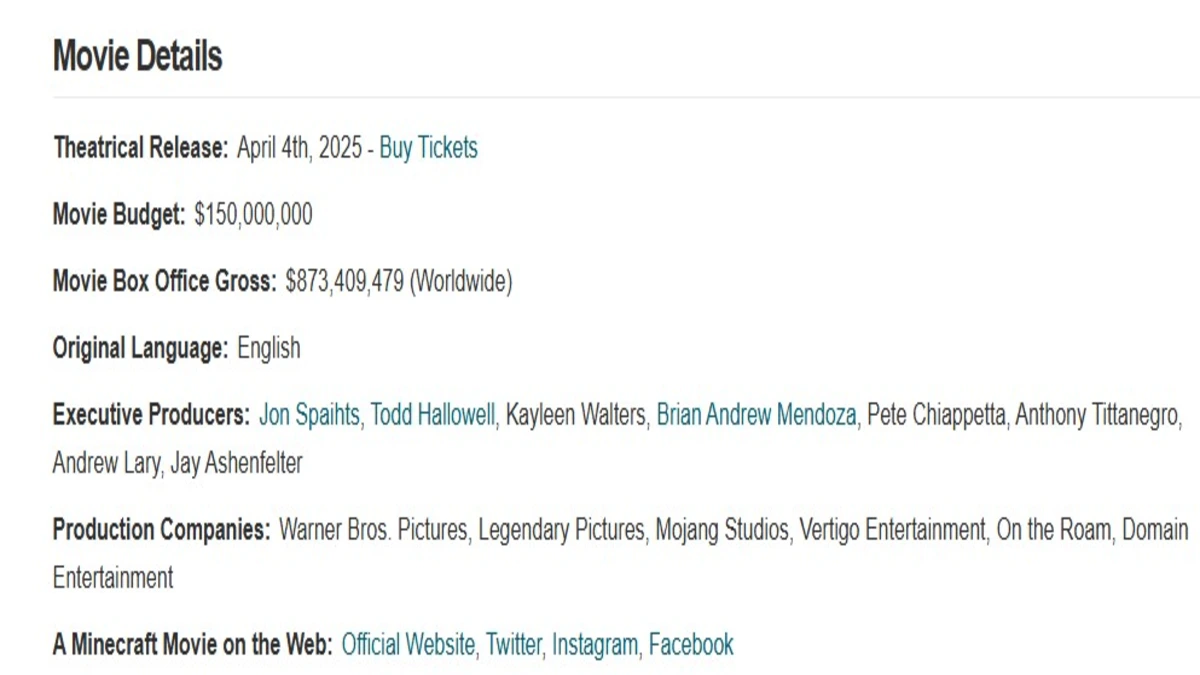Click the Kayleen Walters name

(575, 415)
